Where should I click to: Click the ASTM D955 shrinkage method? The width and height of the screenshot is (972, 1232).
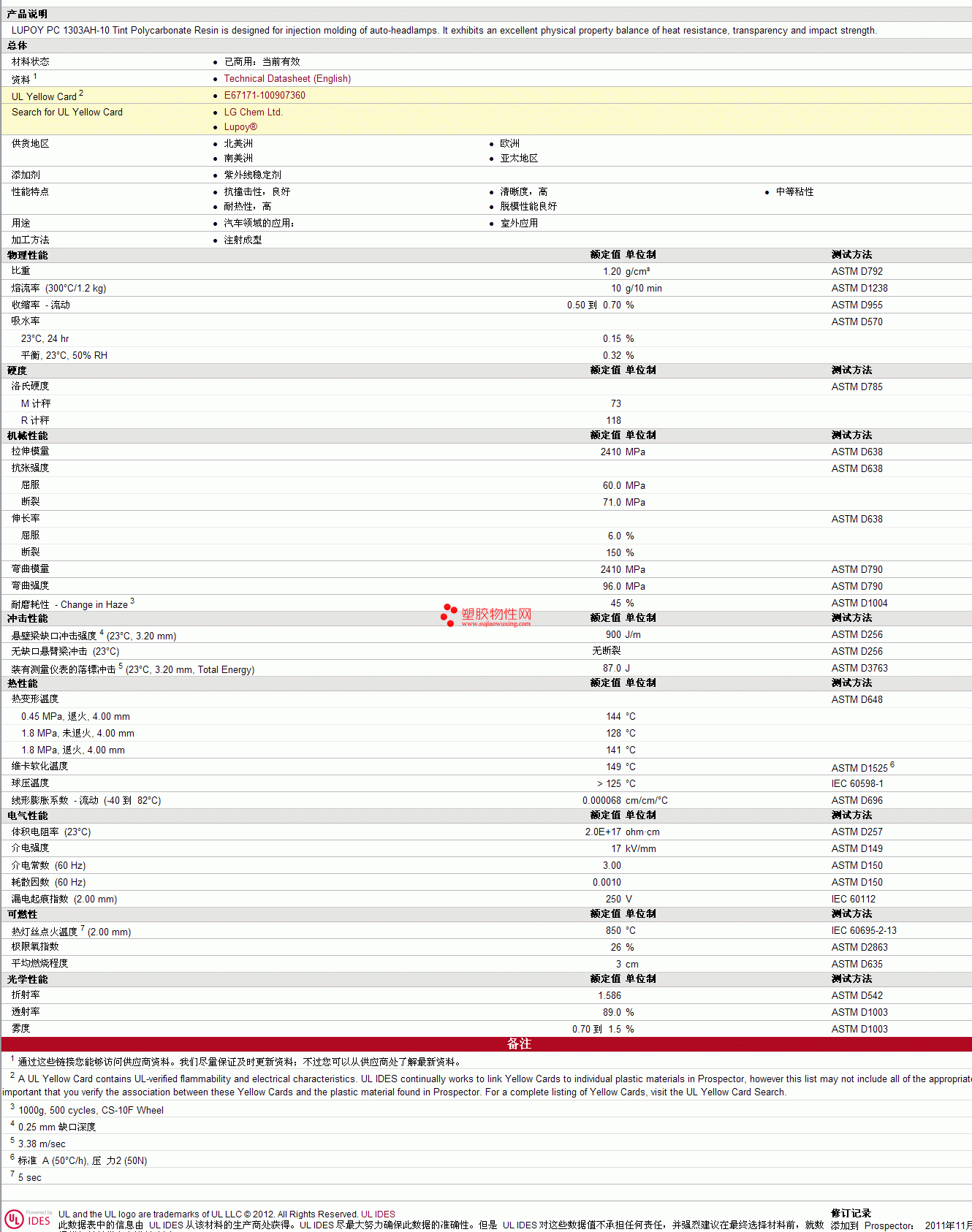(x=857, y=305)
